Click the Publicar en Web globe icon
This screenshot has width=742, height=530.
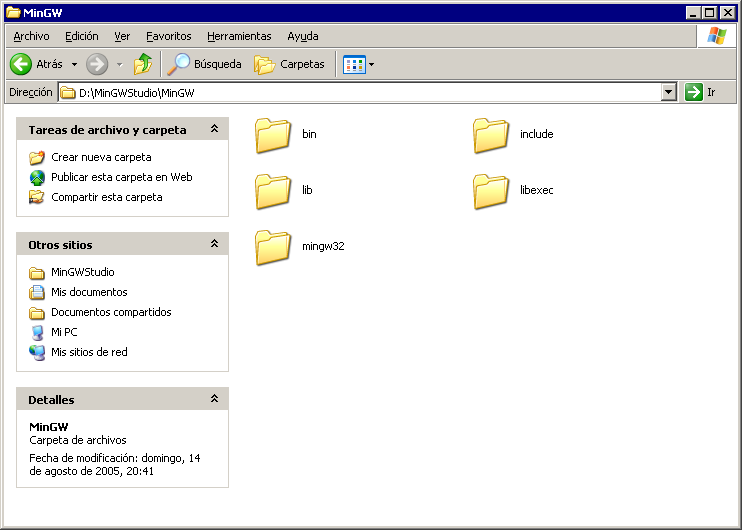[37, 177]
